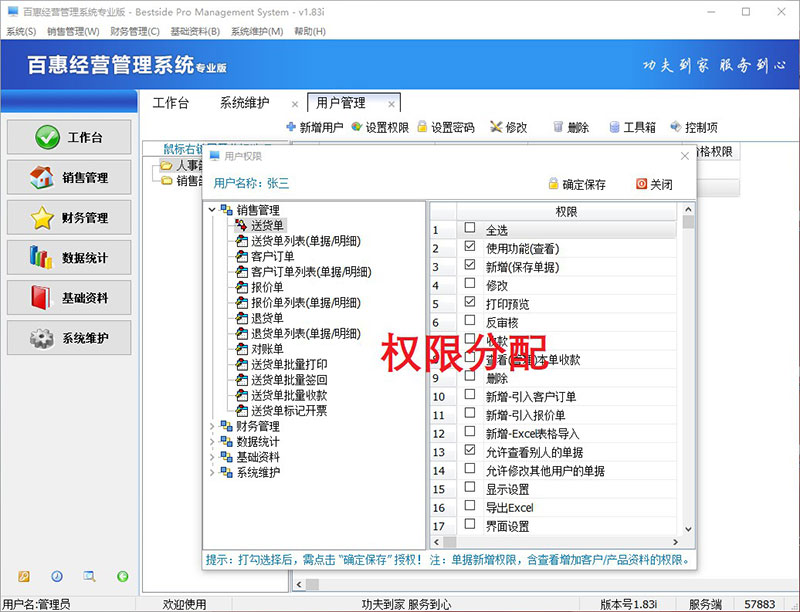Enable 反审核 permission checkbox

(x=470, y=320)
